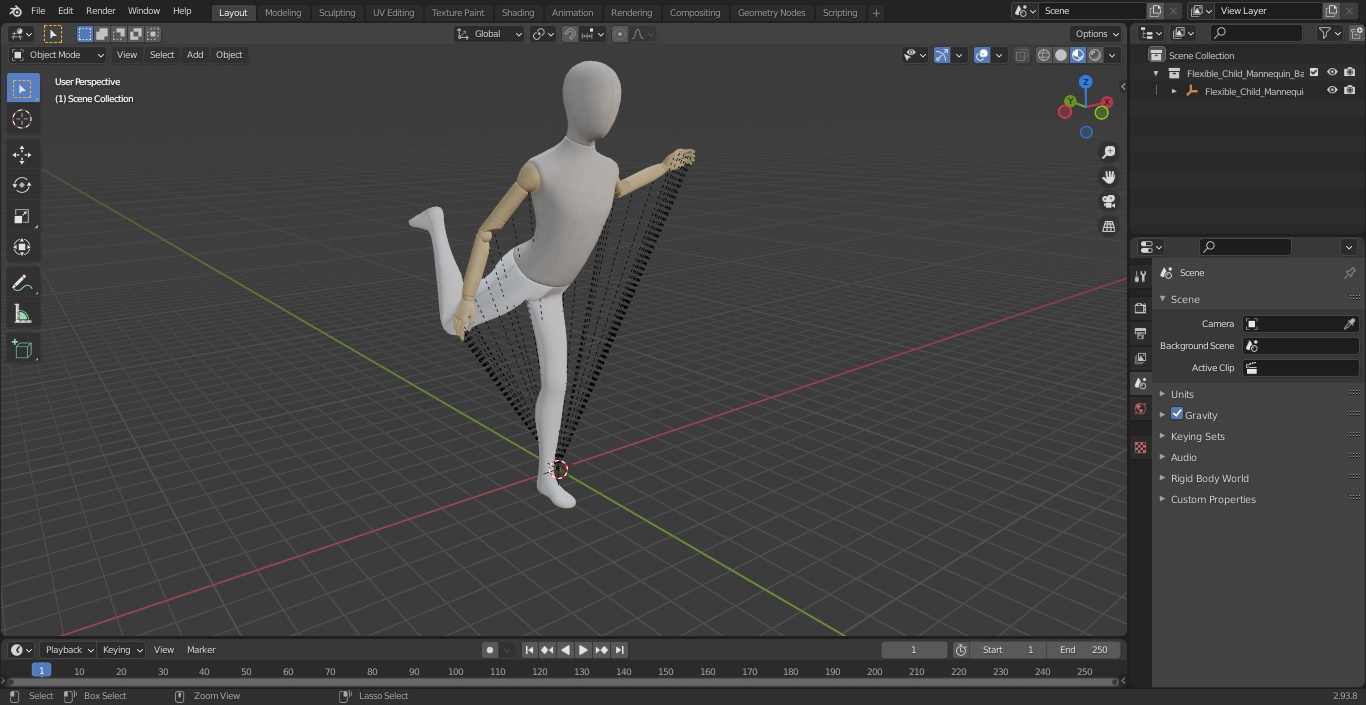Open the Output properties tab
1366x705 pixels.
click(x=1140, y=333)
